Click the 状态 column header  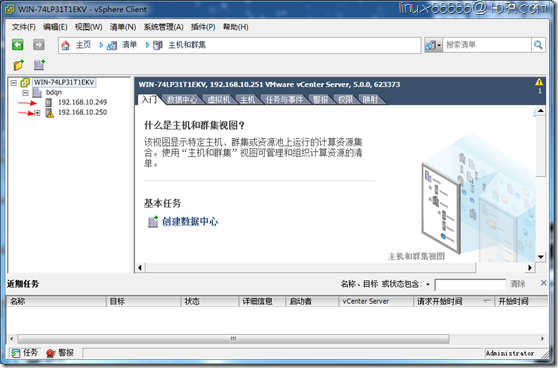coord(210,301)
